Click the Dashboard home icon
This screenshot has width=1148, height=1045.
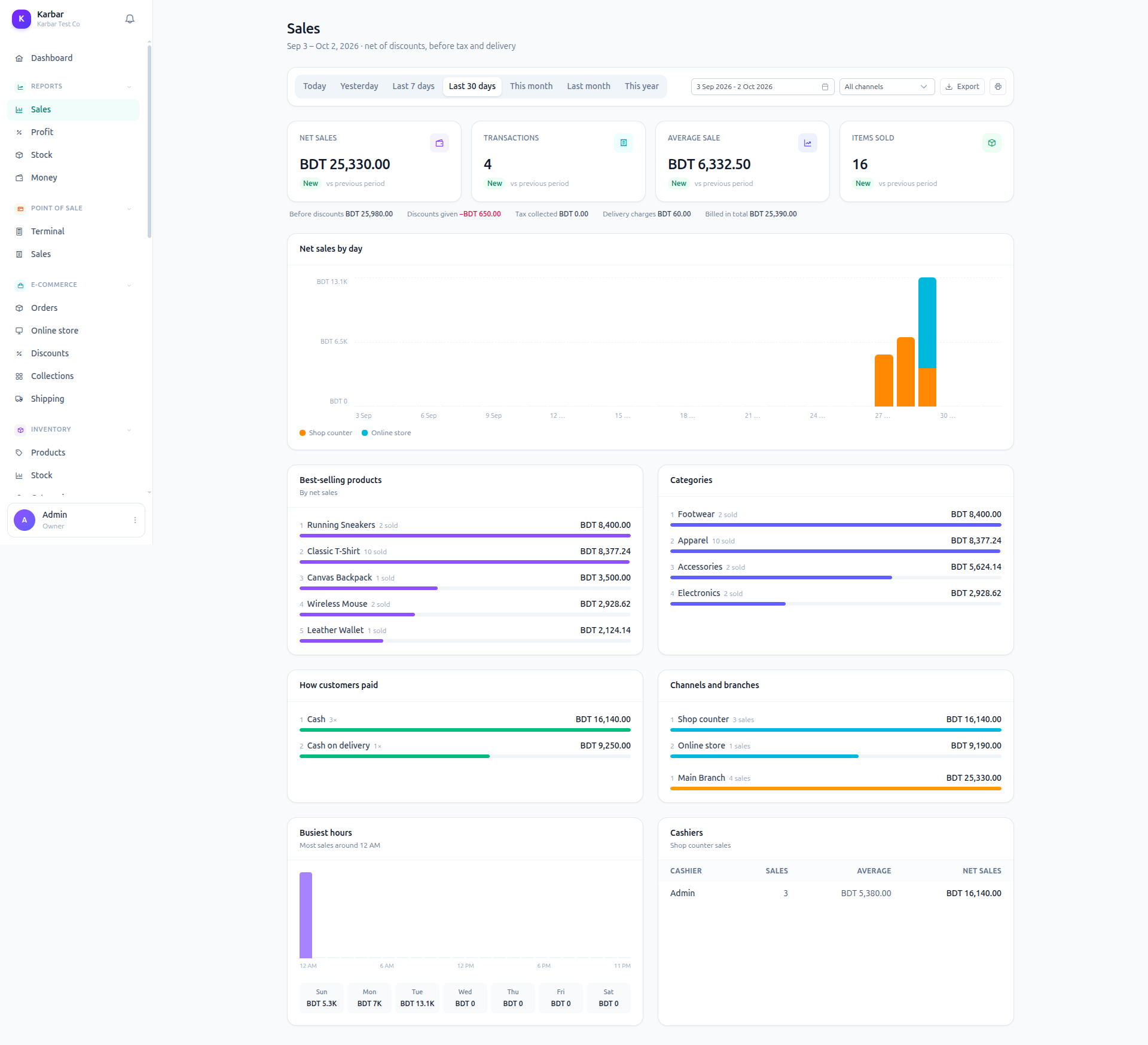(x=19, y=58)
